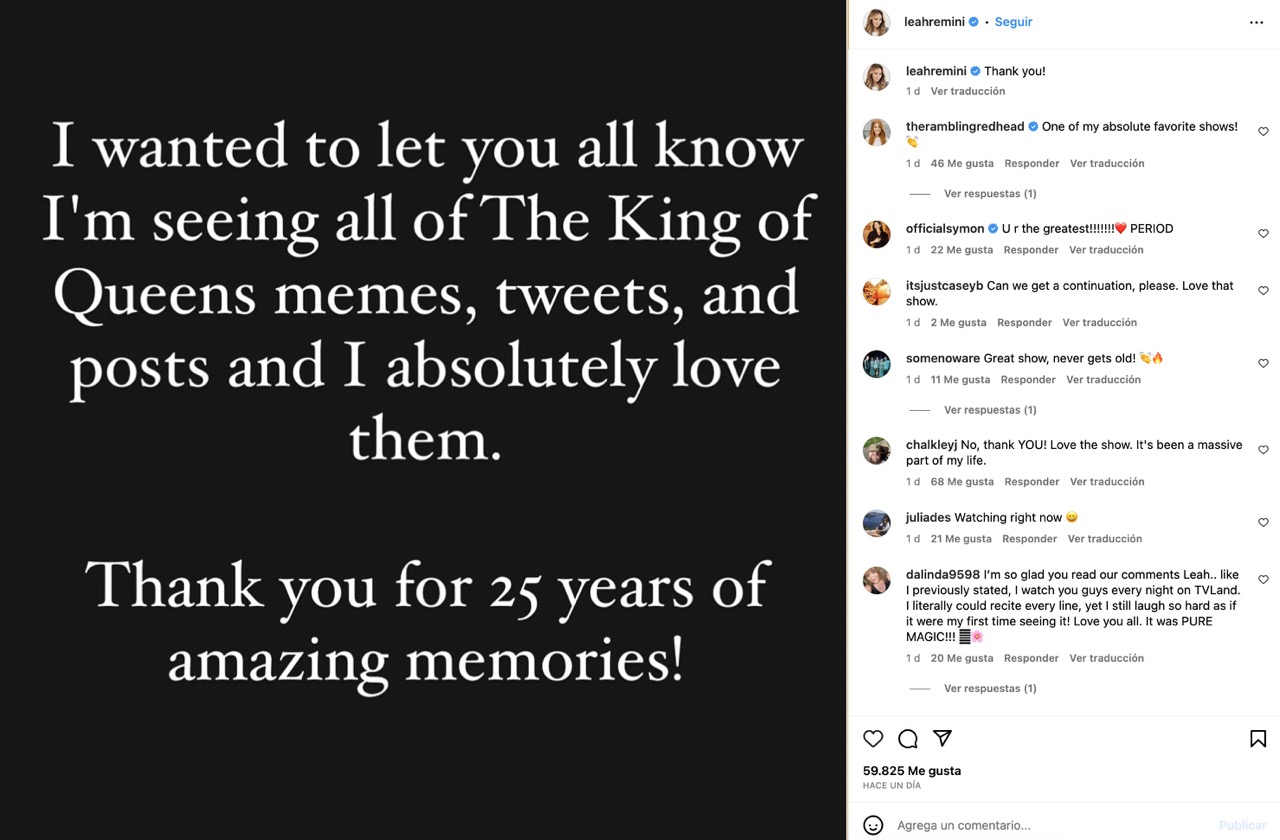
Task: Open officialsymon's profile avatar
Action: 877,234
